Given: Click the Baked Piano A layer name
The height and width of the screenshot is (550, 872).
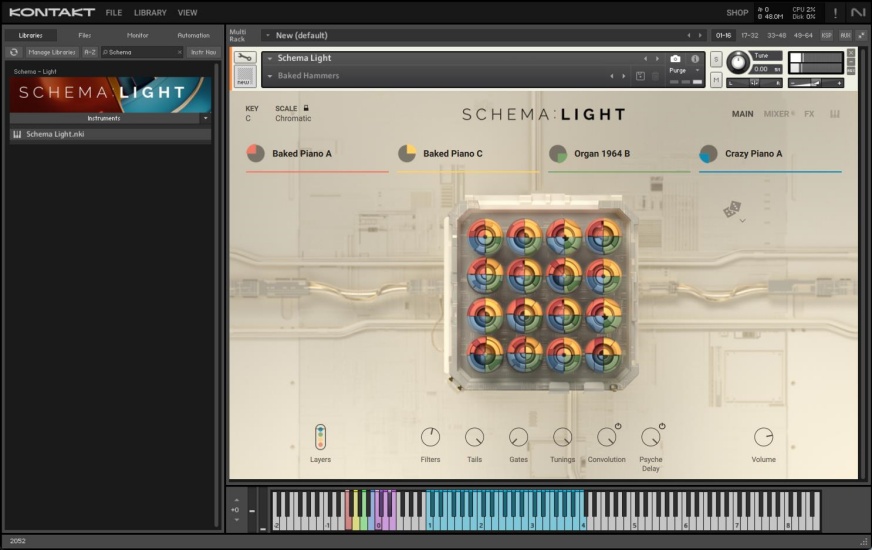Looking at the screenshot, I should pos(302,153).
